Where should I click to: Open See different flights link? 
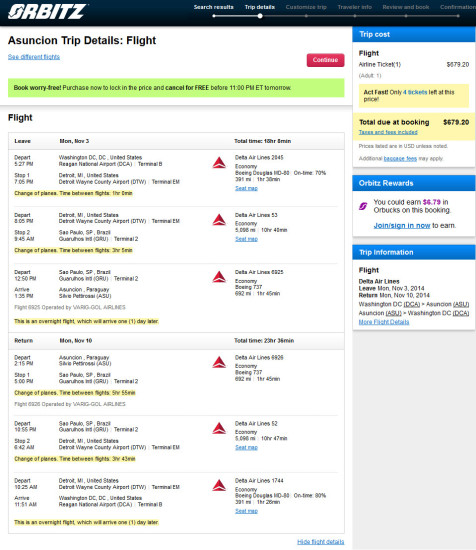point(34,57)
